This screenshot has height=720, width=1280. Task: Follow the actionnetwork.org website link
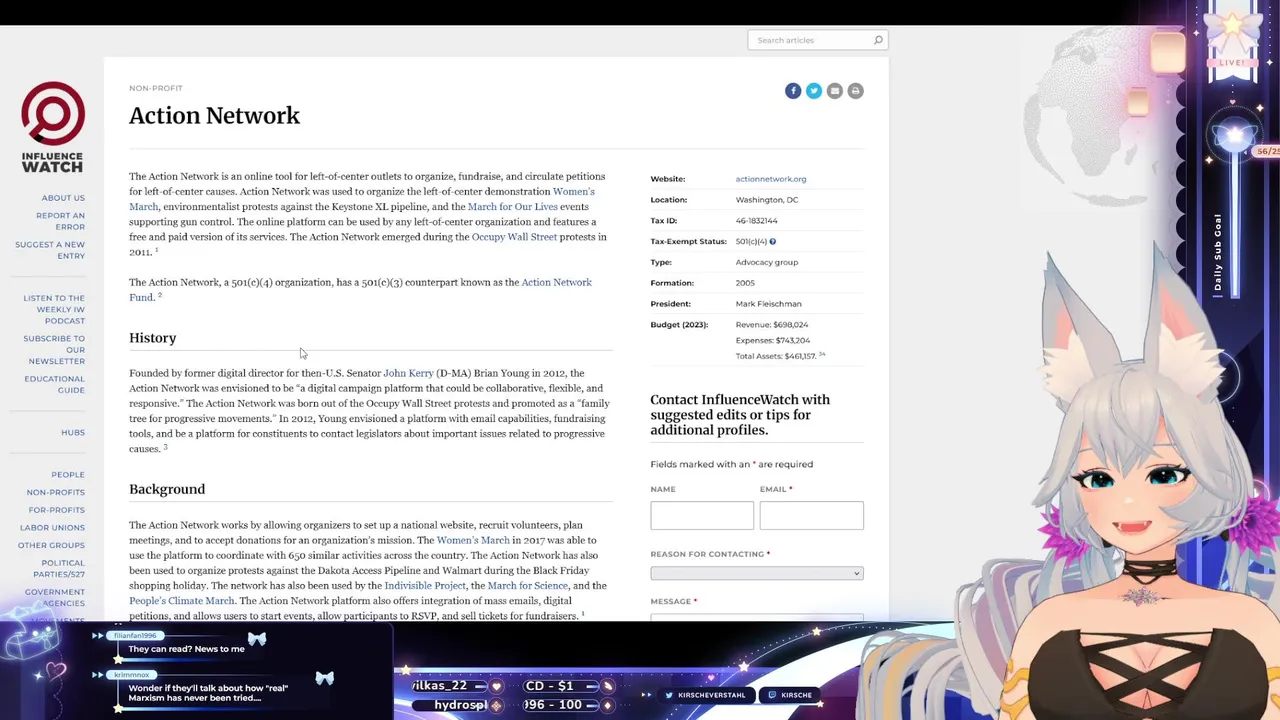[771, 179]
